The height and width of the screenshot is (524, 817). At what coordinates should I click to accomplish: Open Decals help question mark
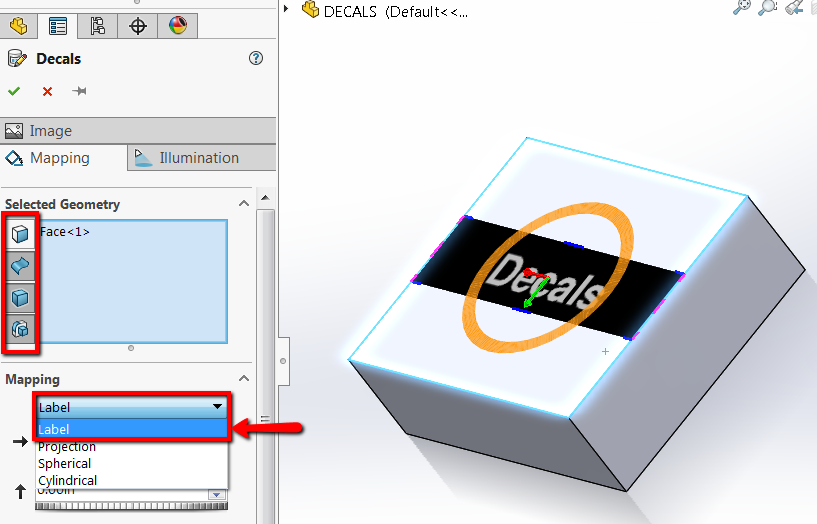[x=256, y=58]
